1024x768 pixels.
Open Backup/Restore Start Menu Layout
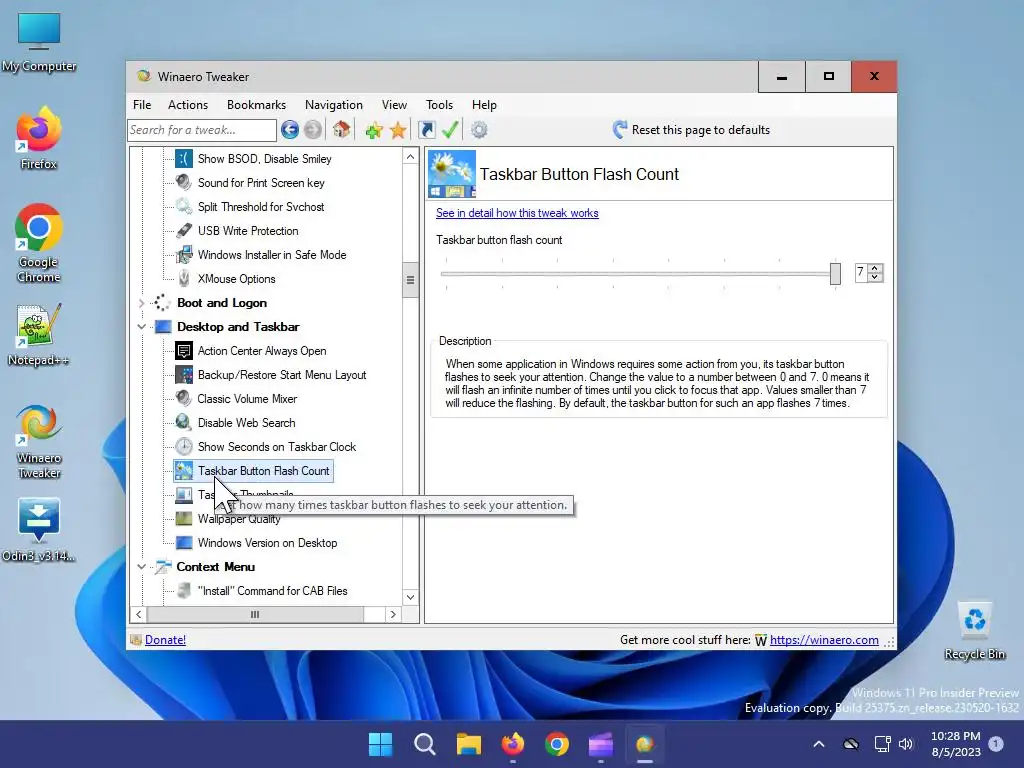click(282, 375)
